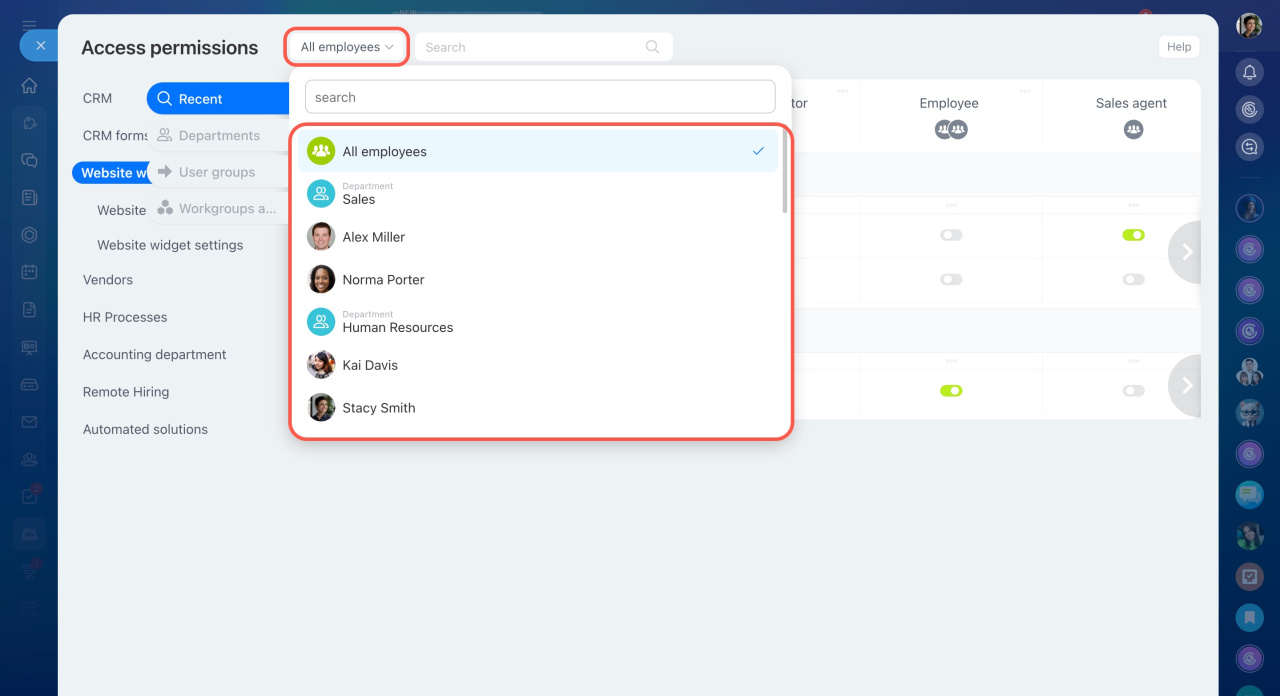Open the calendar icon in left sidebar
The height and width of the screenshot is (696, 1280).
coord(30,272)
